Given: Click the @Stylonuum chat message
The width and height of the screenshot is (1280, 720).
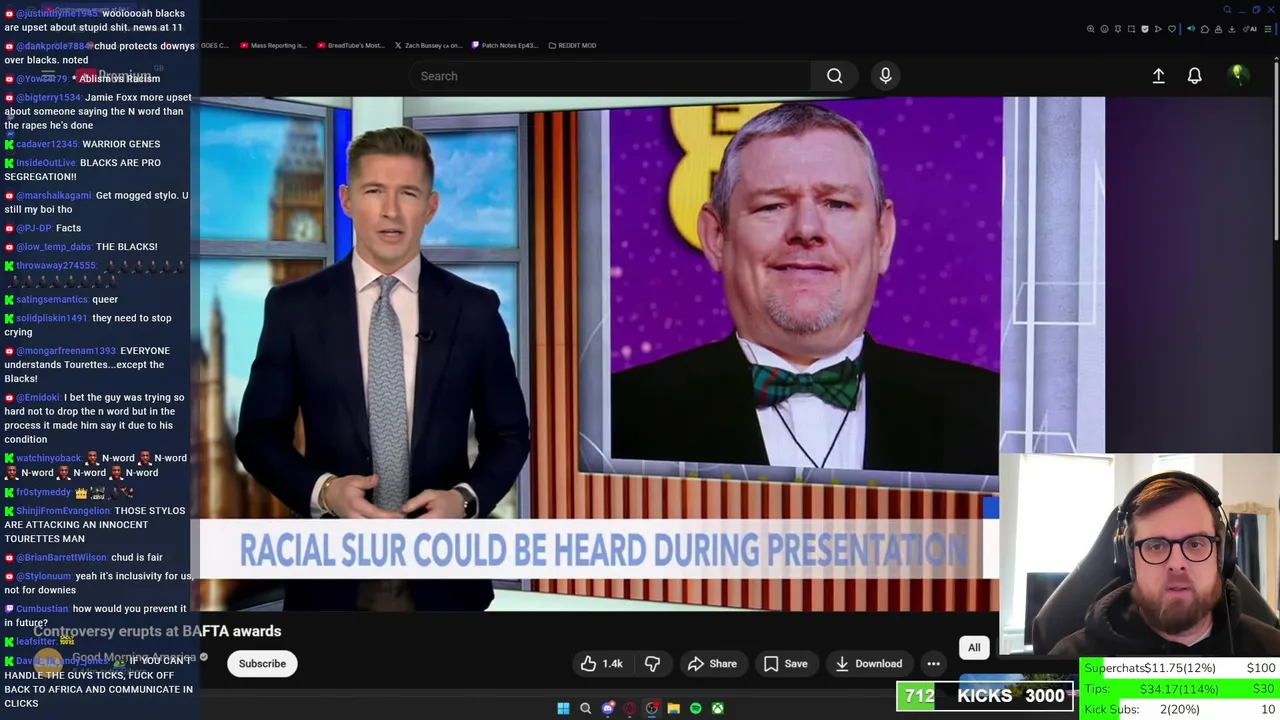Looking at the screenshot, I should coord(98,583).
